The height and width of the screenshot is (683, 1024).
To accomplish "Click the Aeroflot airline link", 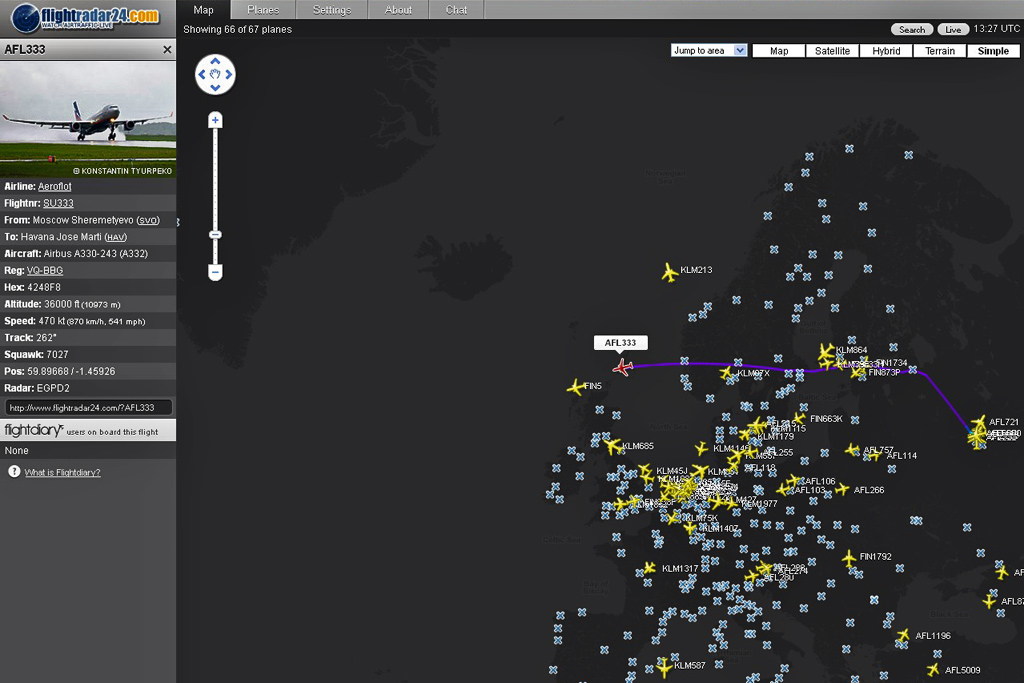I will (x=55, y=187).
